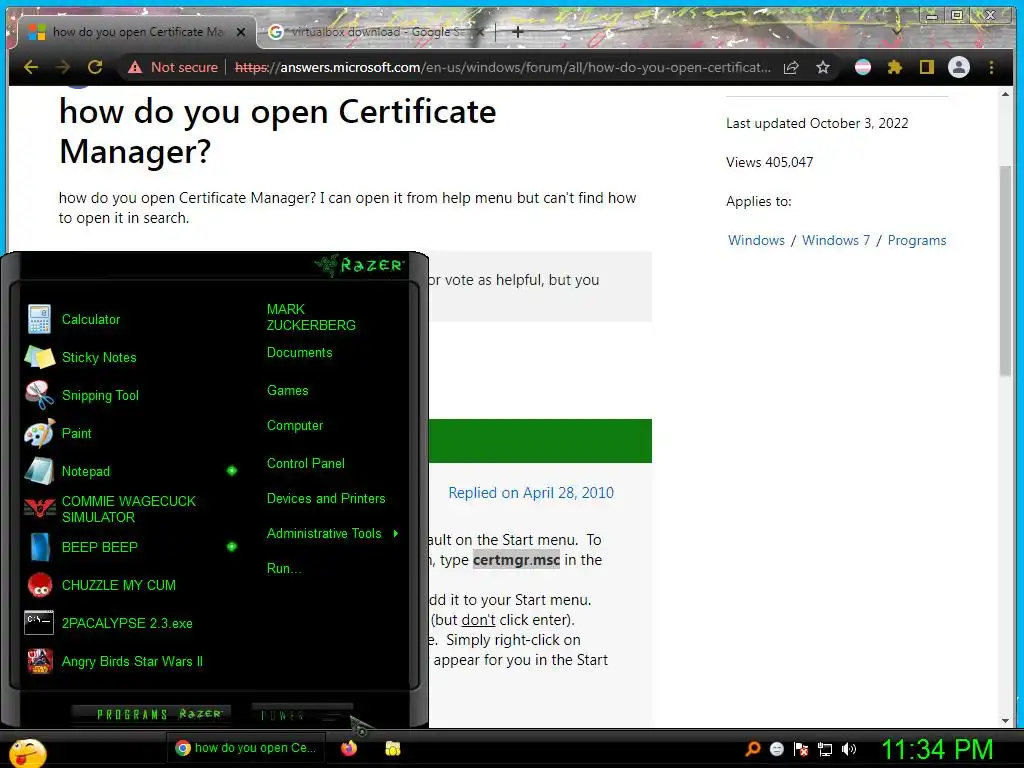Open the BEEP BEEP program entry

click(99, 547)
